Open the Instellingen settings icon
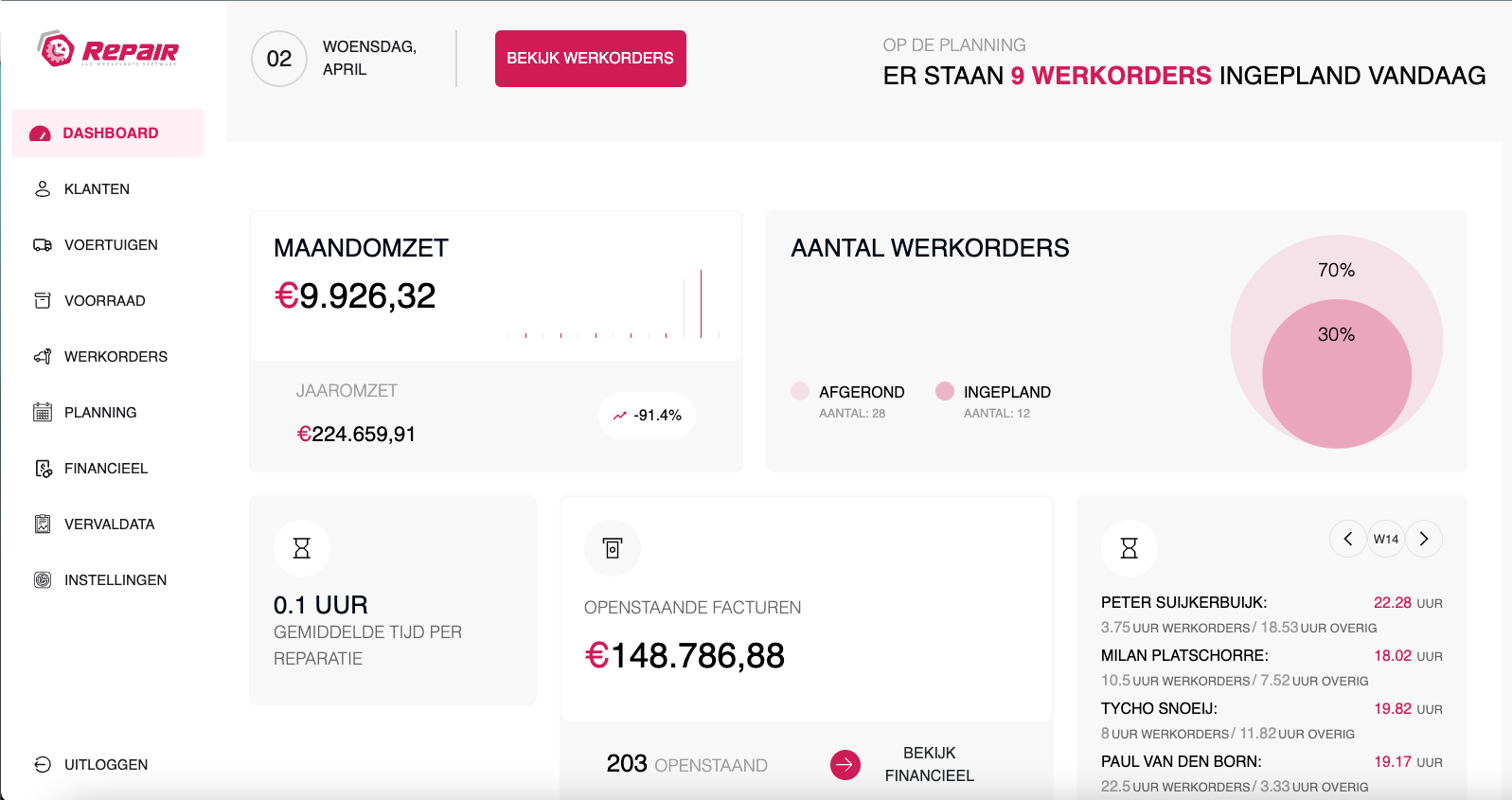 [x=43, y=580]
